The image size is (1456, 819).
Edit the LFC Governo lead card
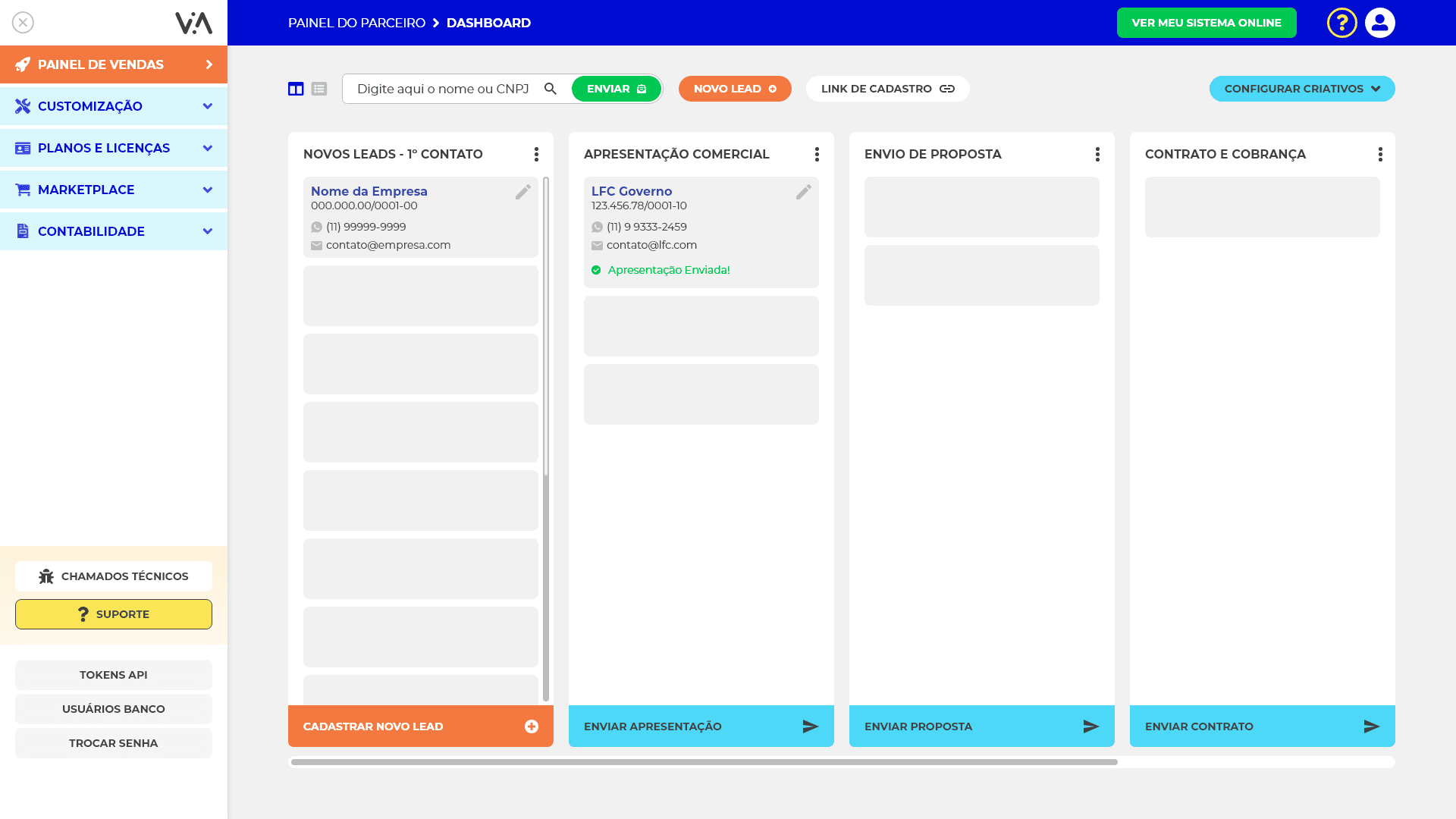[804, 193]
